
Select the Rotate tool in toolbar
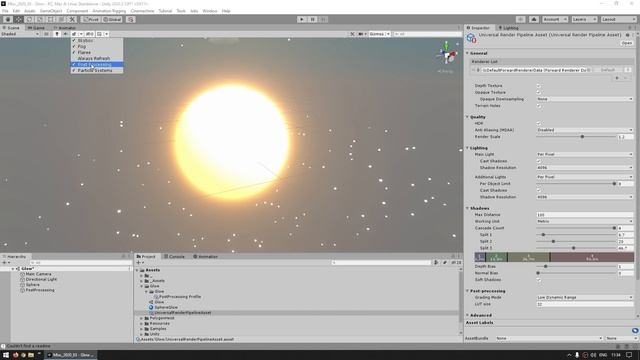(29, 19)
